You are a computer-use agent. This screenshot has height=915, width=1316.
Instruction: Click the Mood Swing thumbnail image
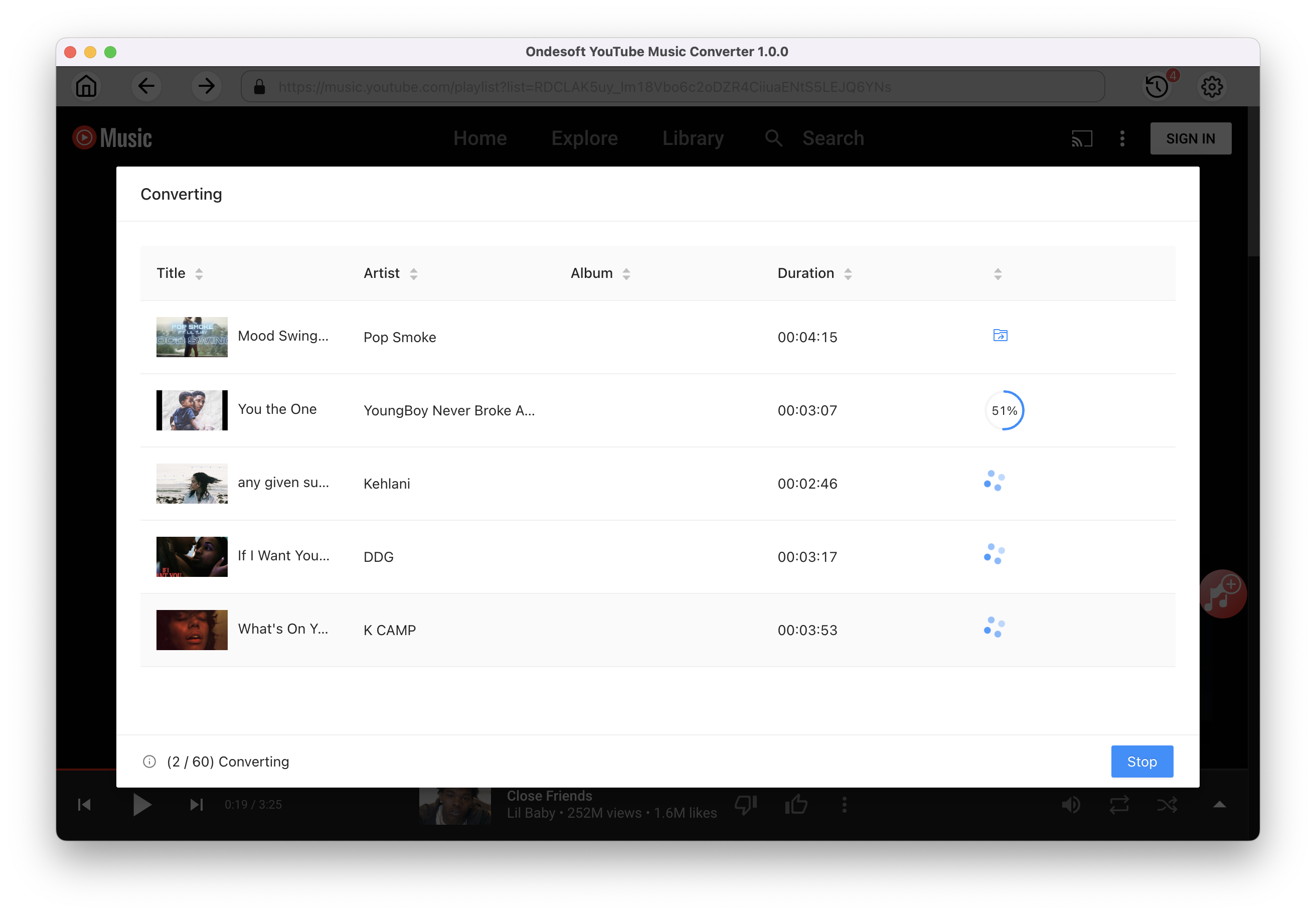click(191, 336)
